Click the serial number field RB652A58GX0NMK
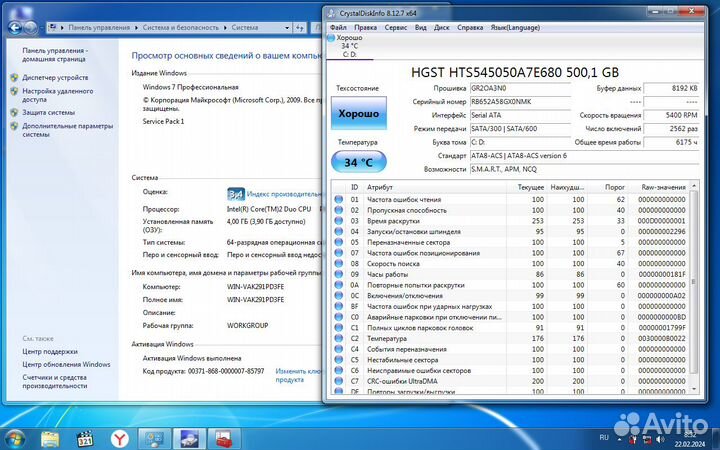This screenshot has width=720, height=450. (520, 101)
